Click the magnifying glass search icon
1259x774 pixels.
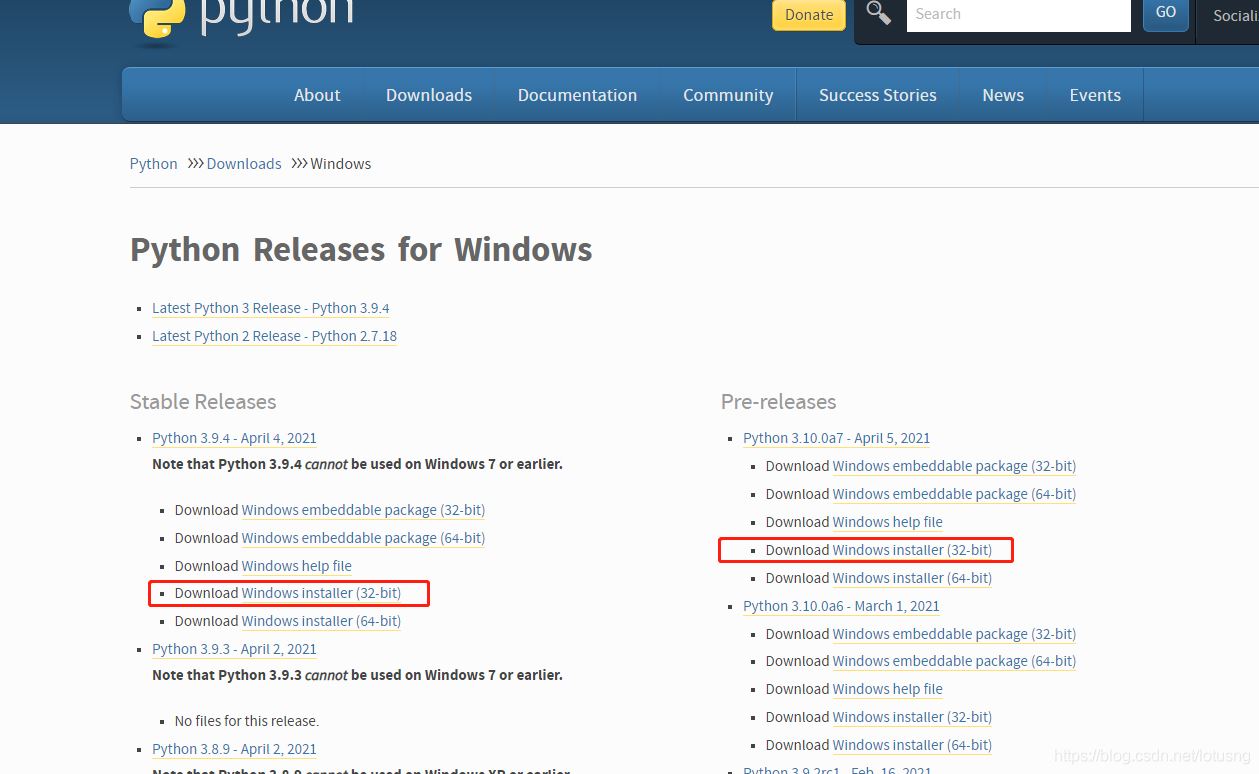point(878,13)
